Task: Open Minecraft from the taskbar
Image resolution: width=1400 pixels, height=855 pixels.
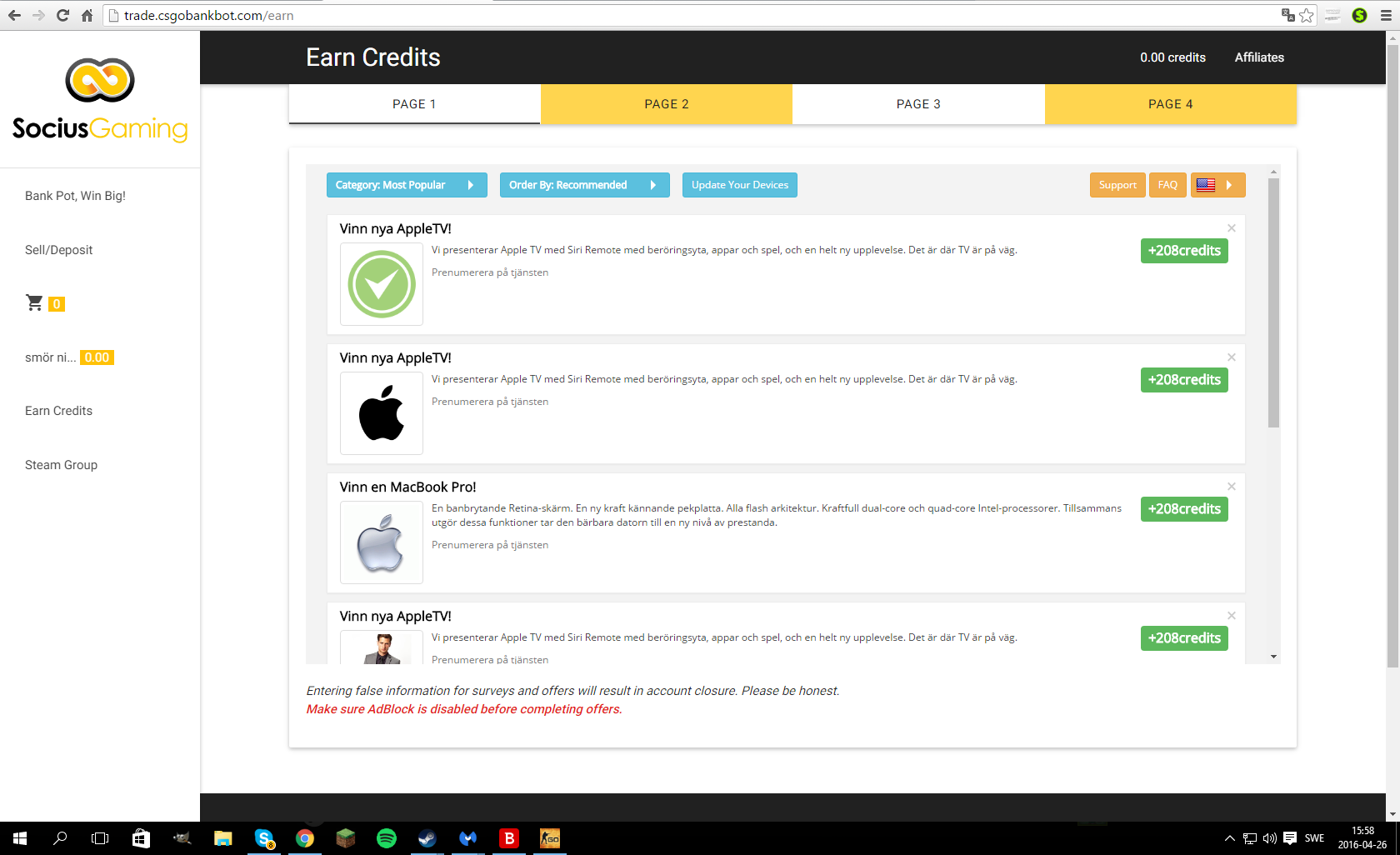Action: coord(346,838)
